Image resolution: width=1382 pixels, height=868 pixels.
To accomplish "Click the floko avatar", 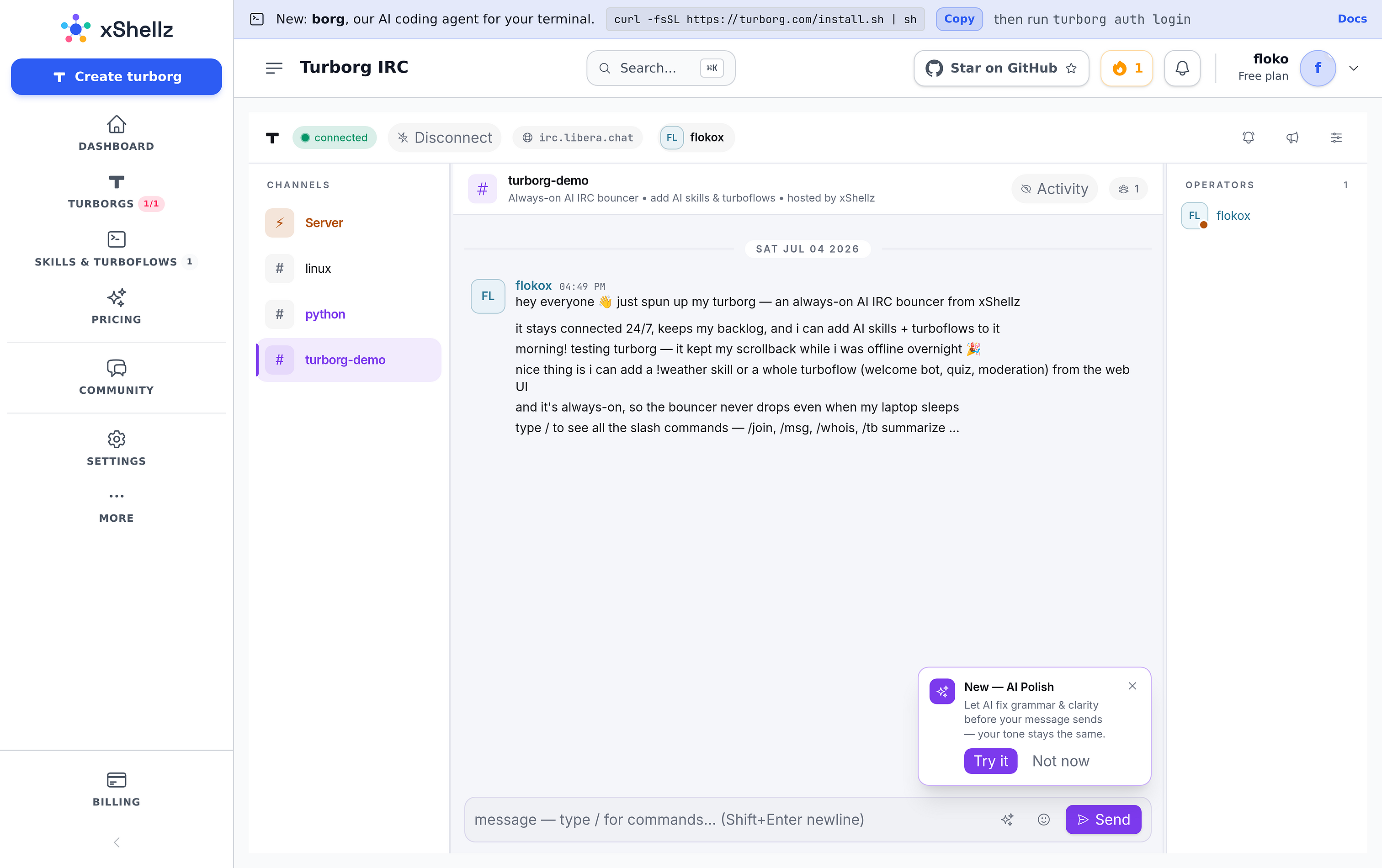I will pyautogui.click(x=1318, y=68).
